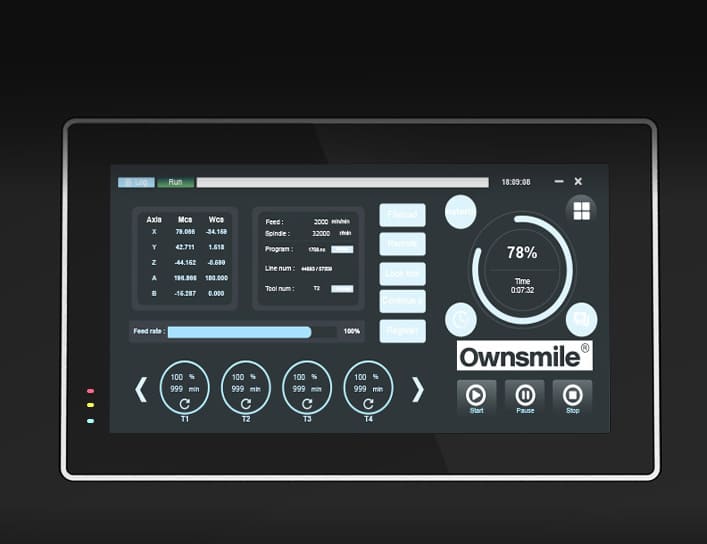Click the Z axis Mcs value -44.162
The image size is (707, 544).
click(185, 263)
